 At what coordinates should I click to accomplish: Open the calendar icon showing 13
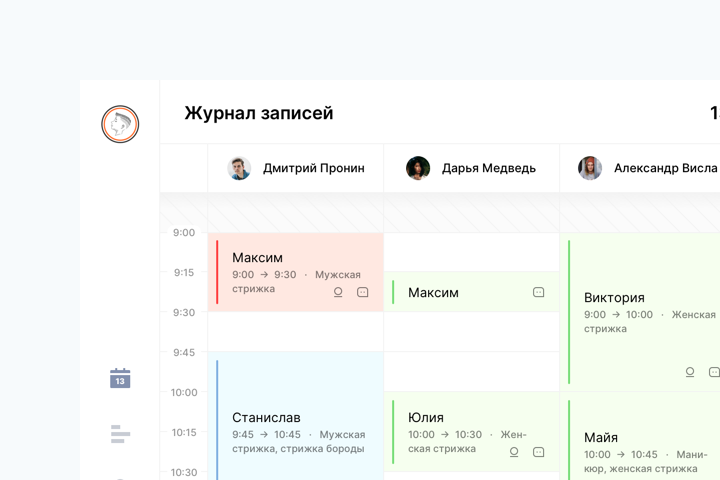coord(120,378)
